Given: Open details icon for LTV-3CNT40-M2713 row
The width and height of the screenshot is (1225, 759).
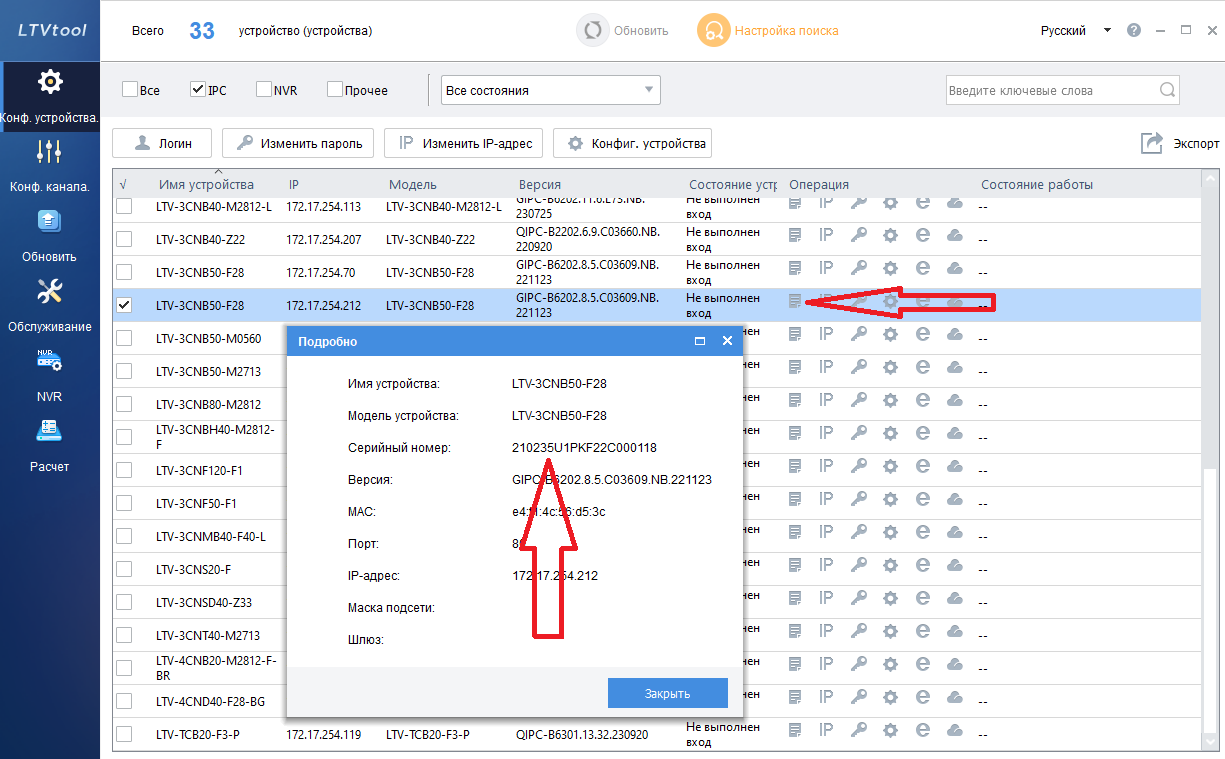Looking at the screenshot, I should pos(795,632).
